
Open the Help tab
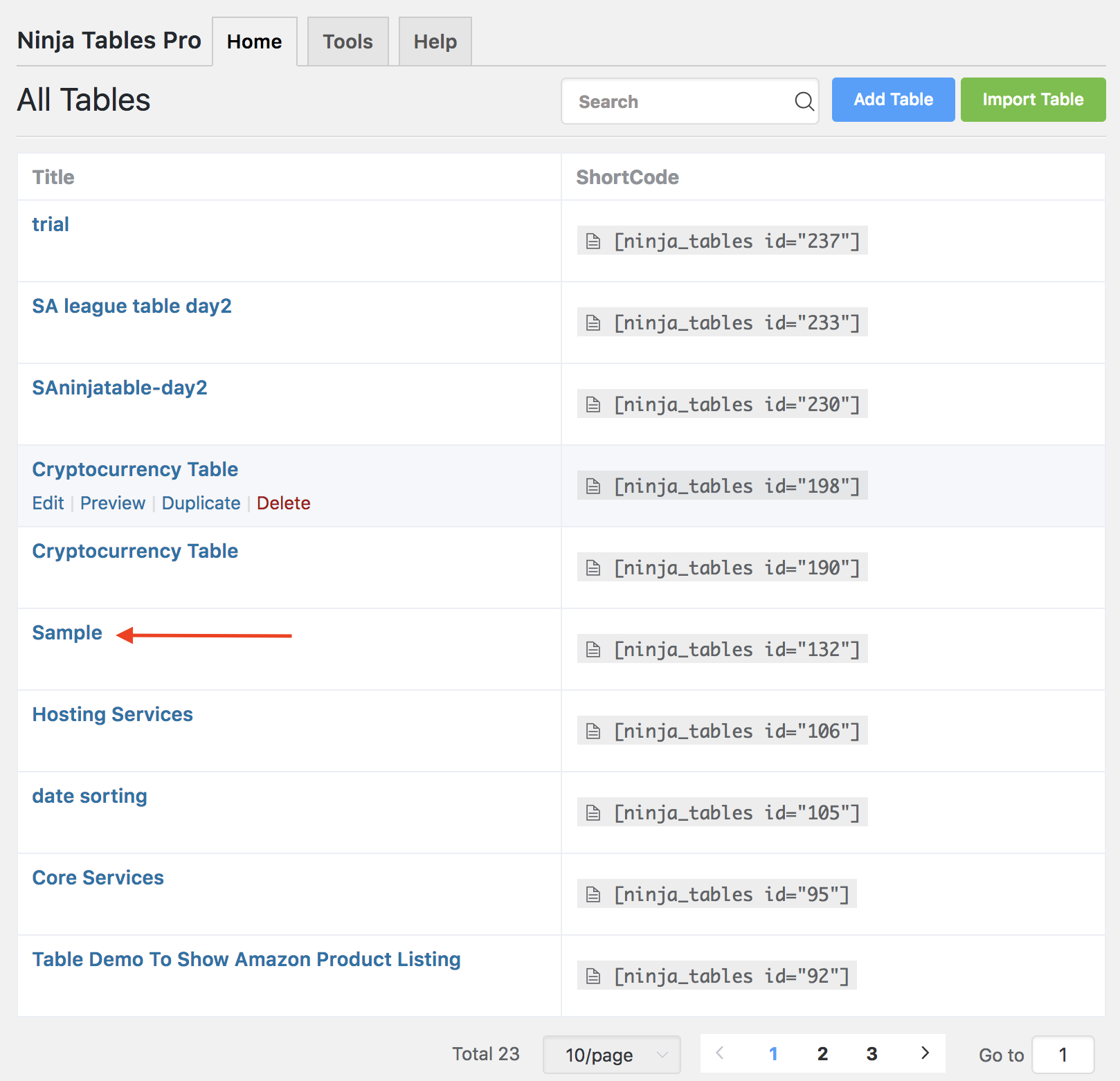[x=435, y=41]
